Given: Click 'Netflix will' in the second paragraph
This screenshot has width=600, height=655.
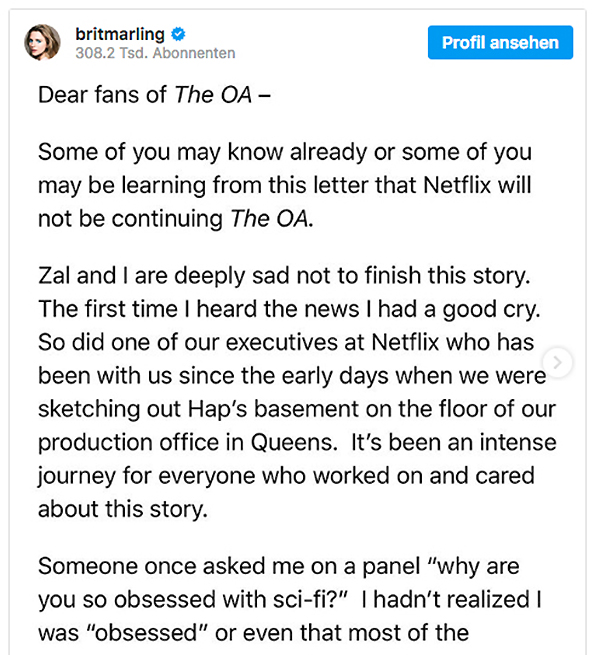Looking at the screenshot, I should click(477, 185).
